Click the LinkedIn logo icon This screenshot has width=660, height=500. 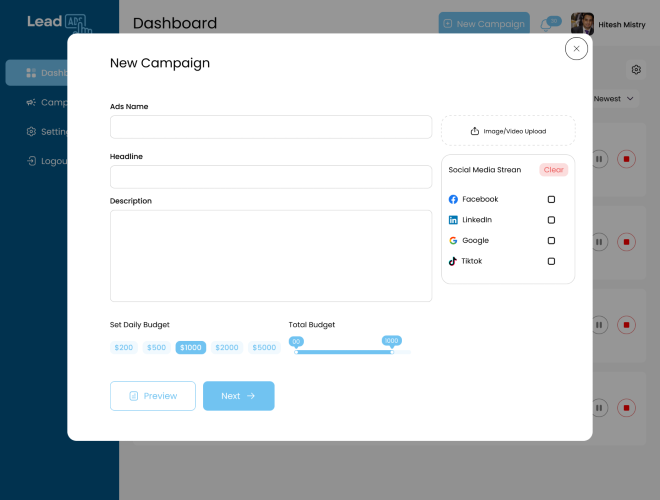point(453,220)
